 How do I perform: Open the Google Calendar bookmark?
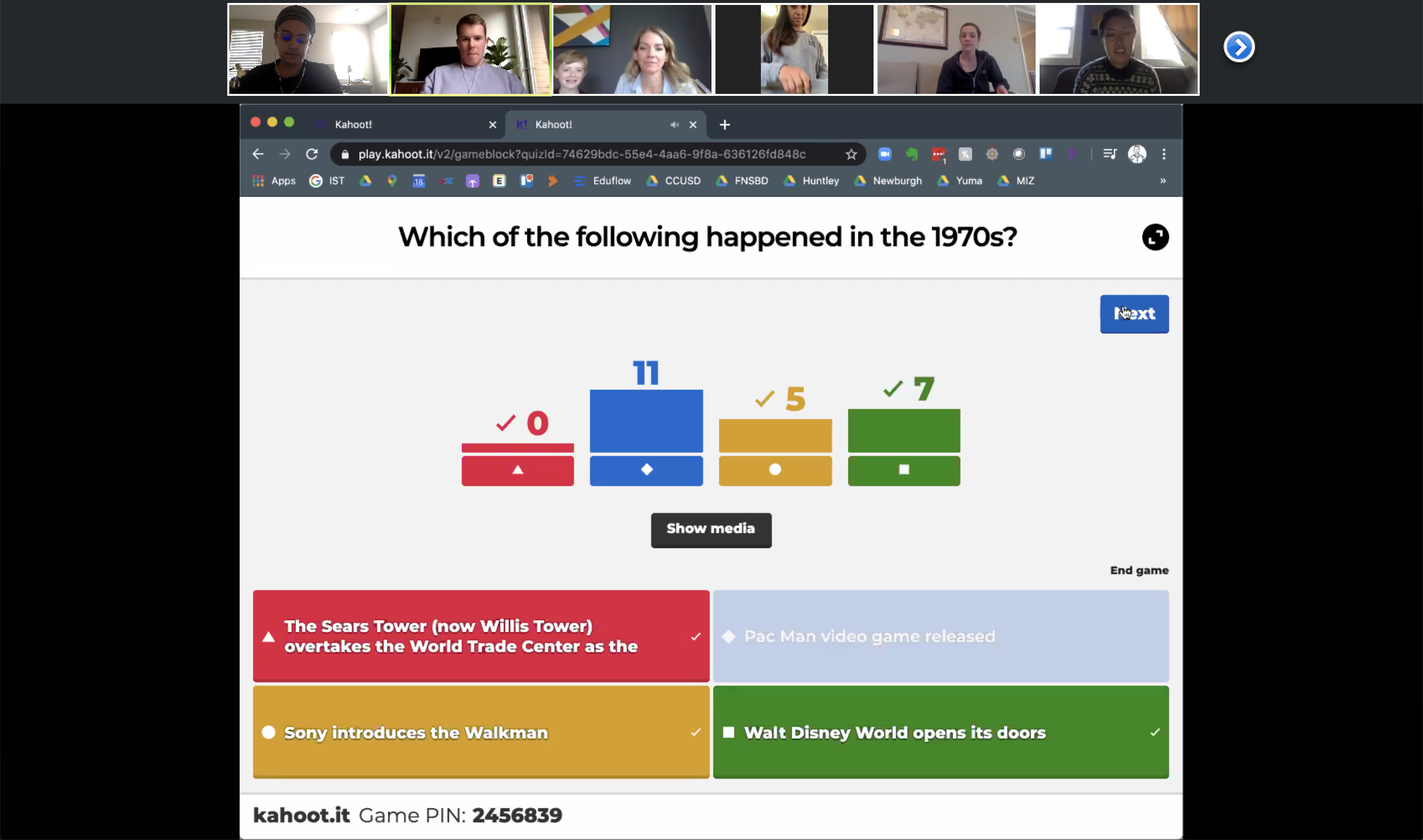click(x=419, y=180)
